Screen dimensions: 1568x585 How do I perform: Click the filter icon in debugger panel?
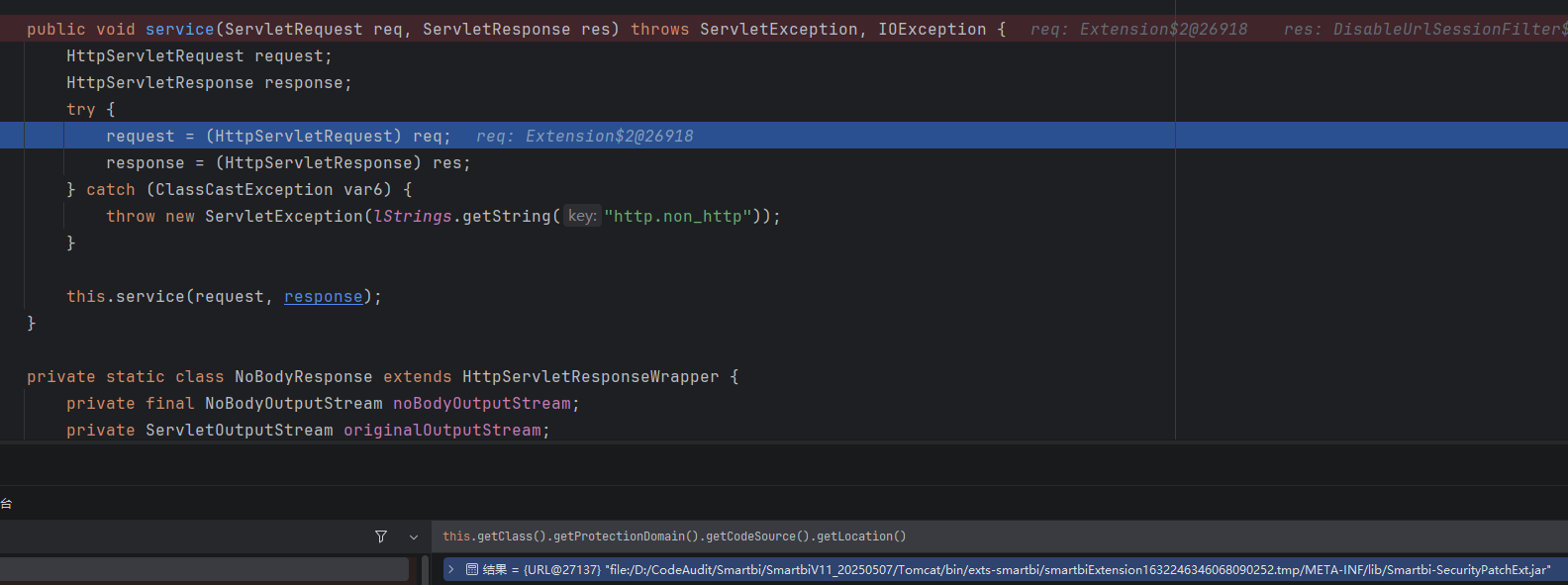[381, 536]
